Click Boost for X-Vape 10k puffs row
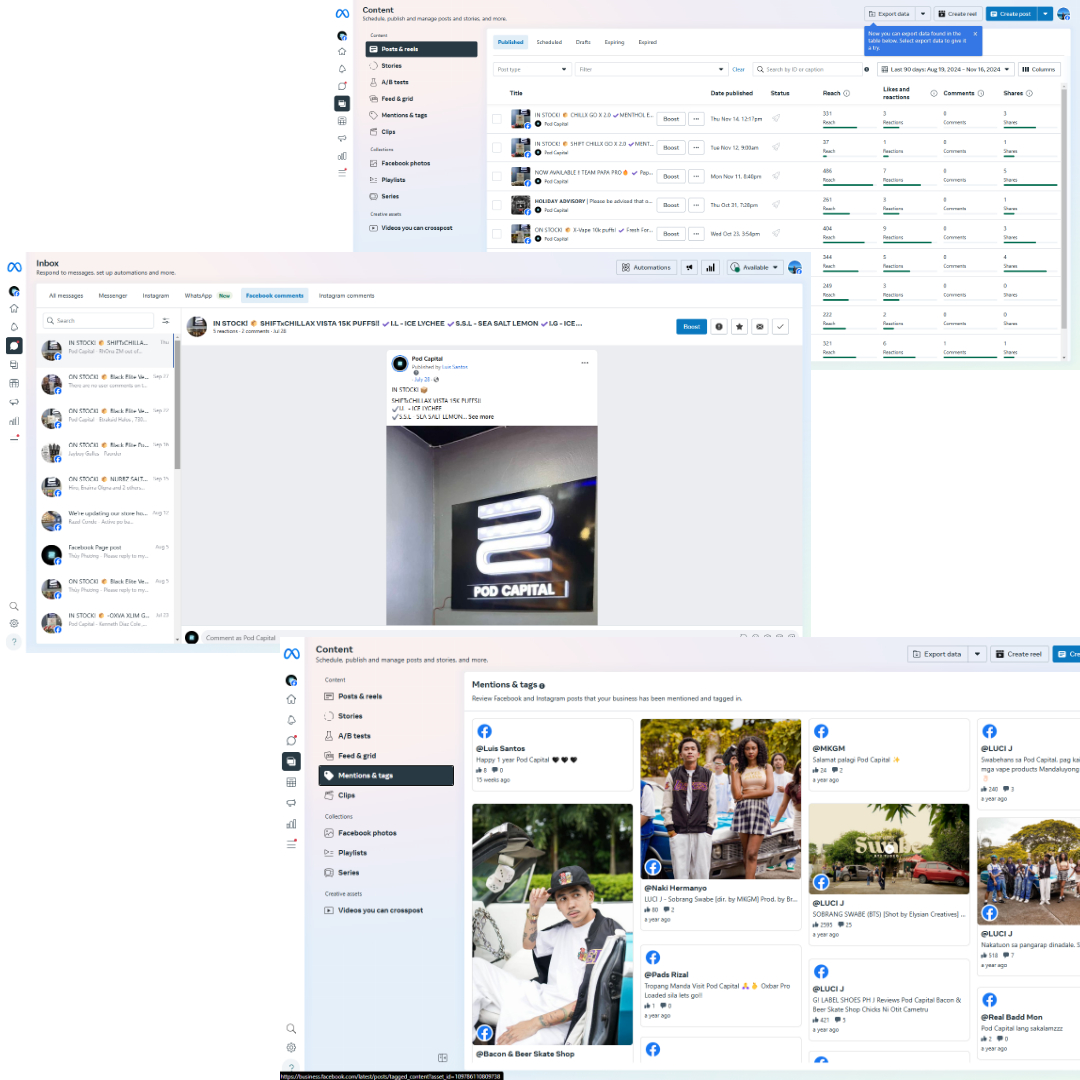This screenshot has width=1080, height=1080. tap(671, 234)
